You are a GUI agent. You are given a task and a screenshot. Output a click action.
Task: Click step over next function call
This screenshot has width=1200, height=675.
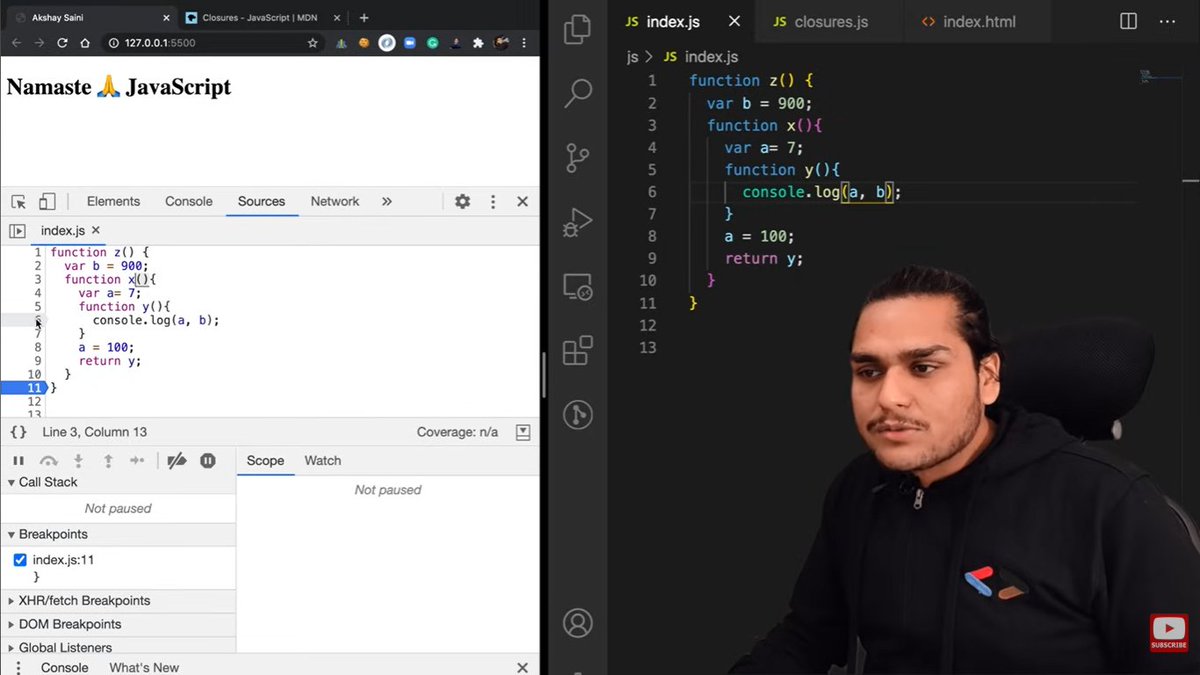click(48, 461)
